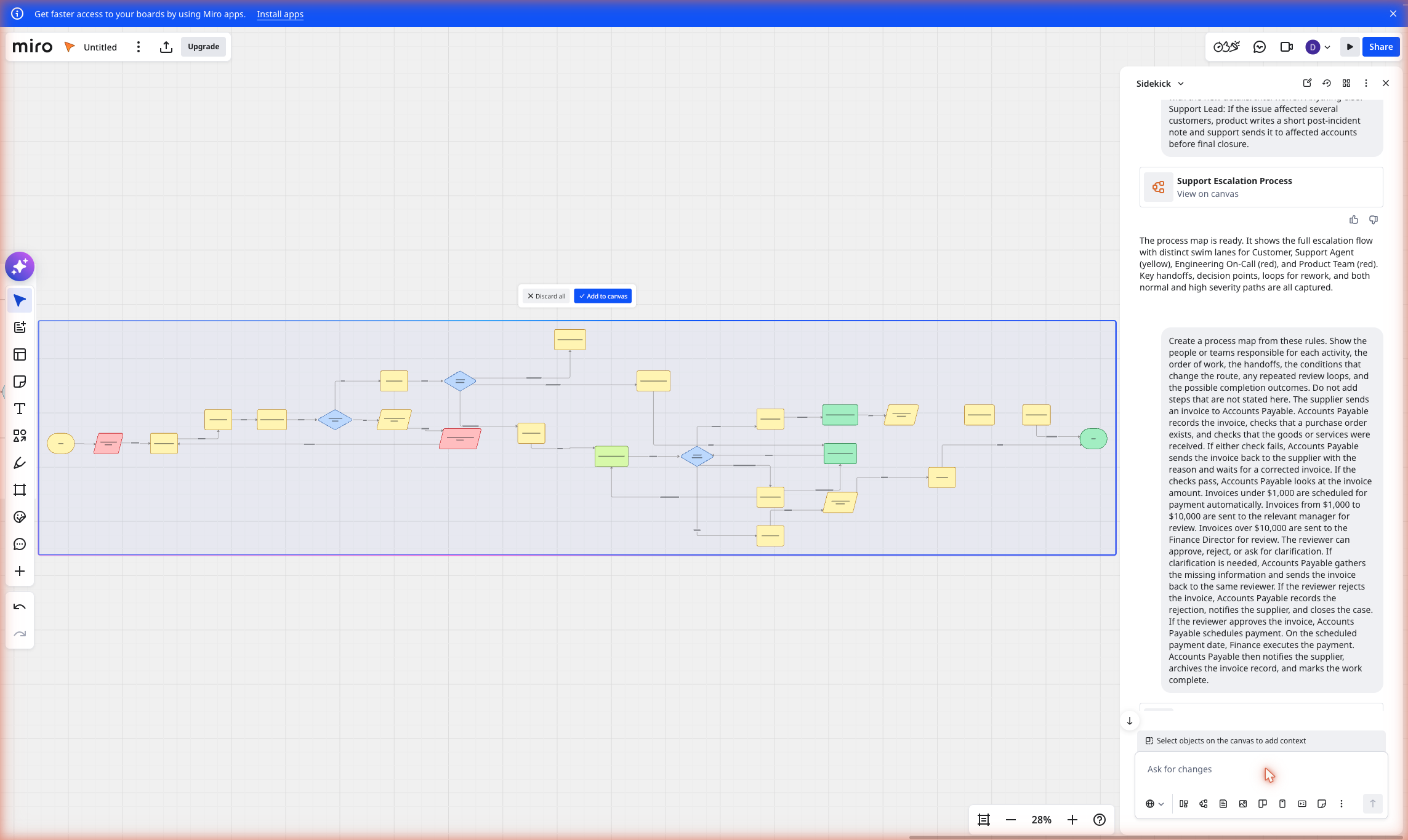Viewport: 1408px width, 840px height.
Task: Jump to latest message down arrow
Action: pos(1130,721)
